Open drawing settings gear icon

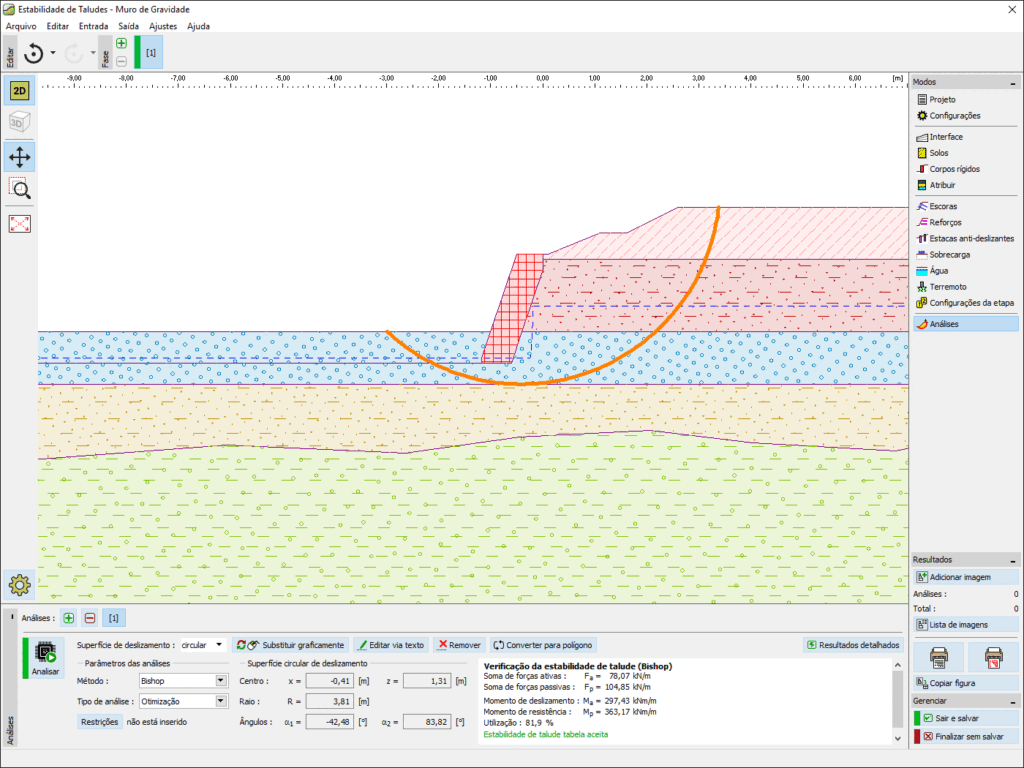pyautogui.click(x=20, y=584)
